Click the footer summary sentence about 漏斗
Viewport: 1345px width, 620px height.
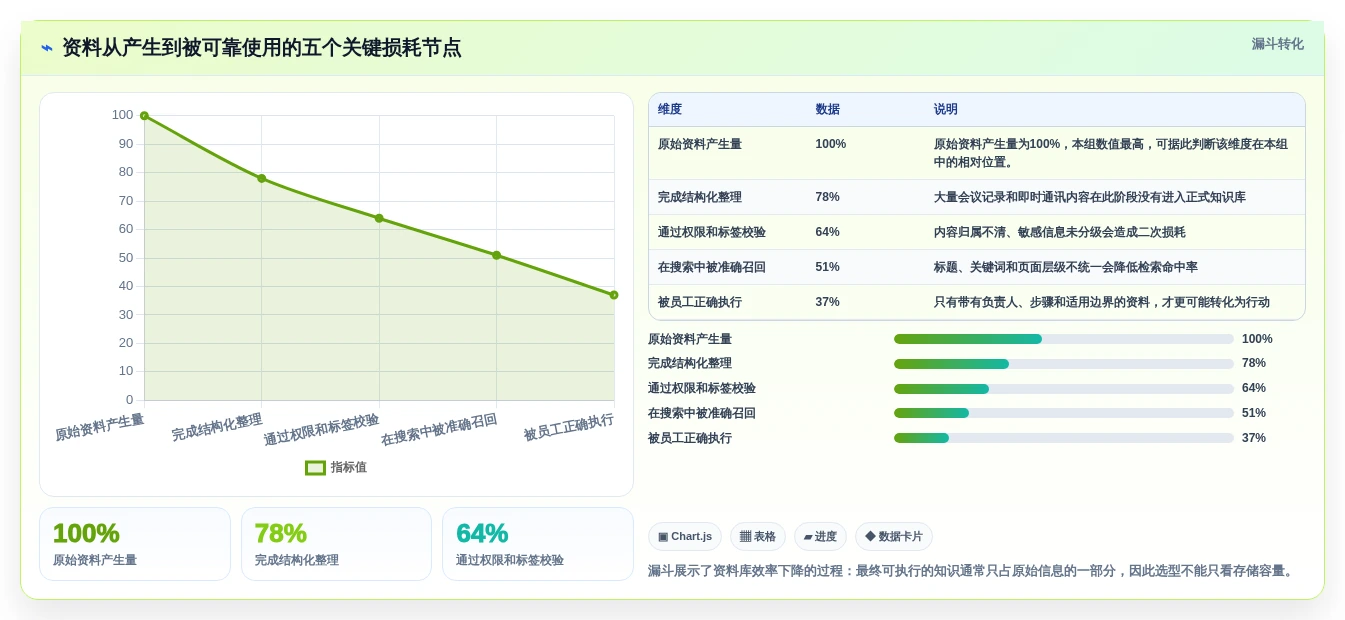click(x=972, y=571)
